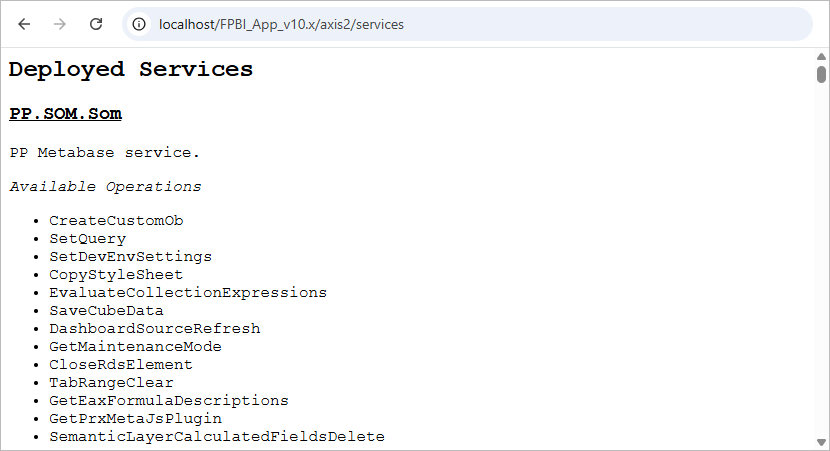
Task: Open the PP.SOM.Som service link
Action: [x=66, y=113]
